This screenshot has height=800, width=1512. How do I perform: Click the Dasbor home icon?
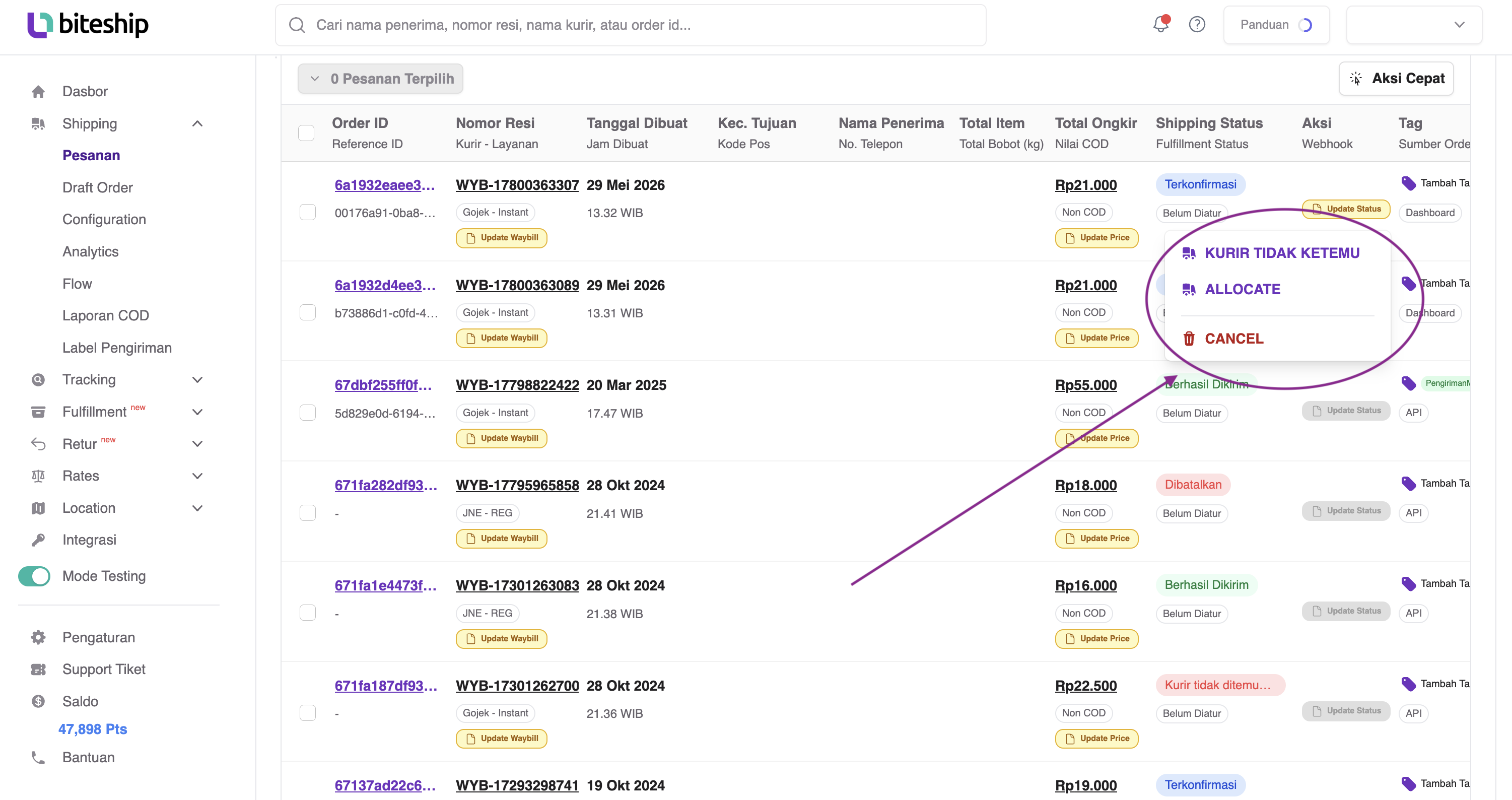[x=38, y=92]
